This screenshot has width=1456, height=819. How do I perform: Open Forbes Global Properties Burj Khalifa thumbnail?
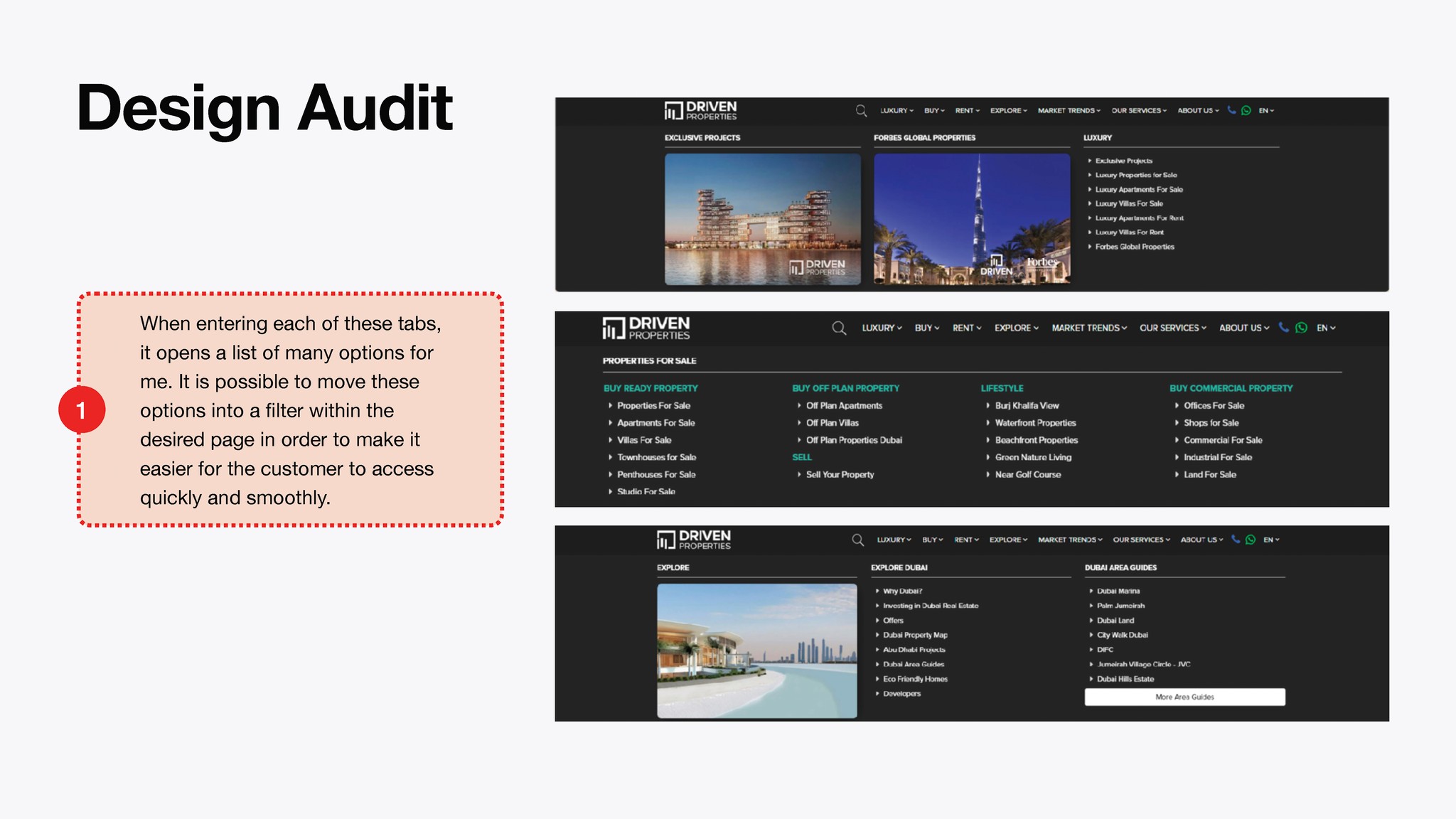pos(971,219)
